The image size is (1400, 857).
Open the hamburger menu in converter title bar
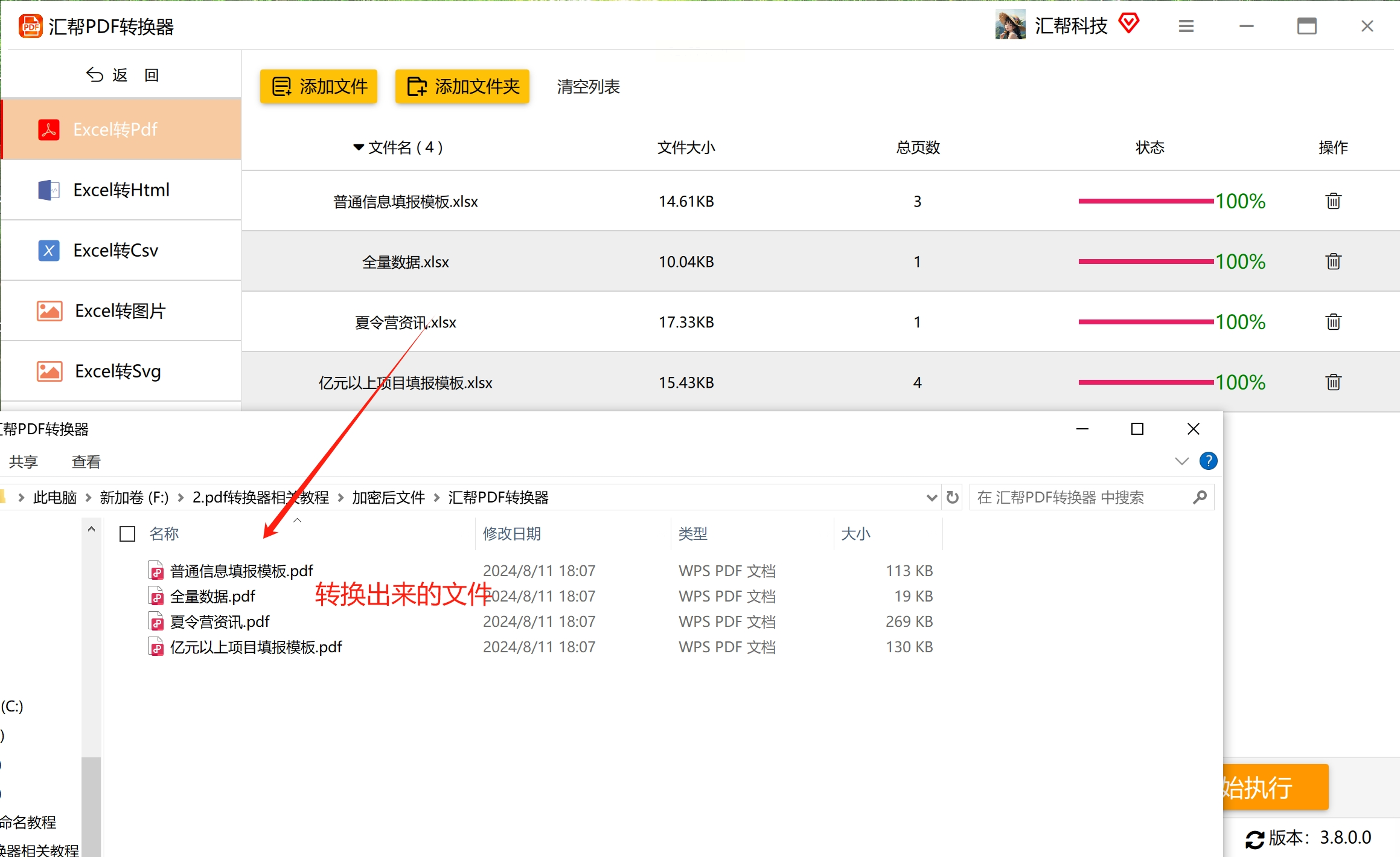point(1186,26)
